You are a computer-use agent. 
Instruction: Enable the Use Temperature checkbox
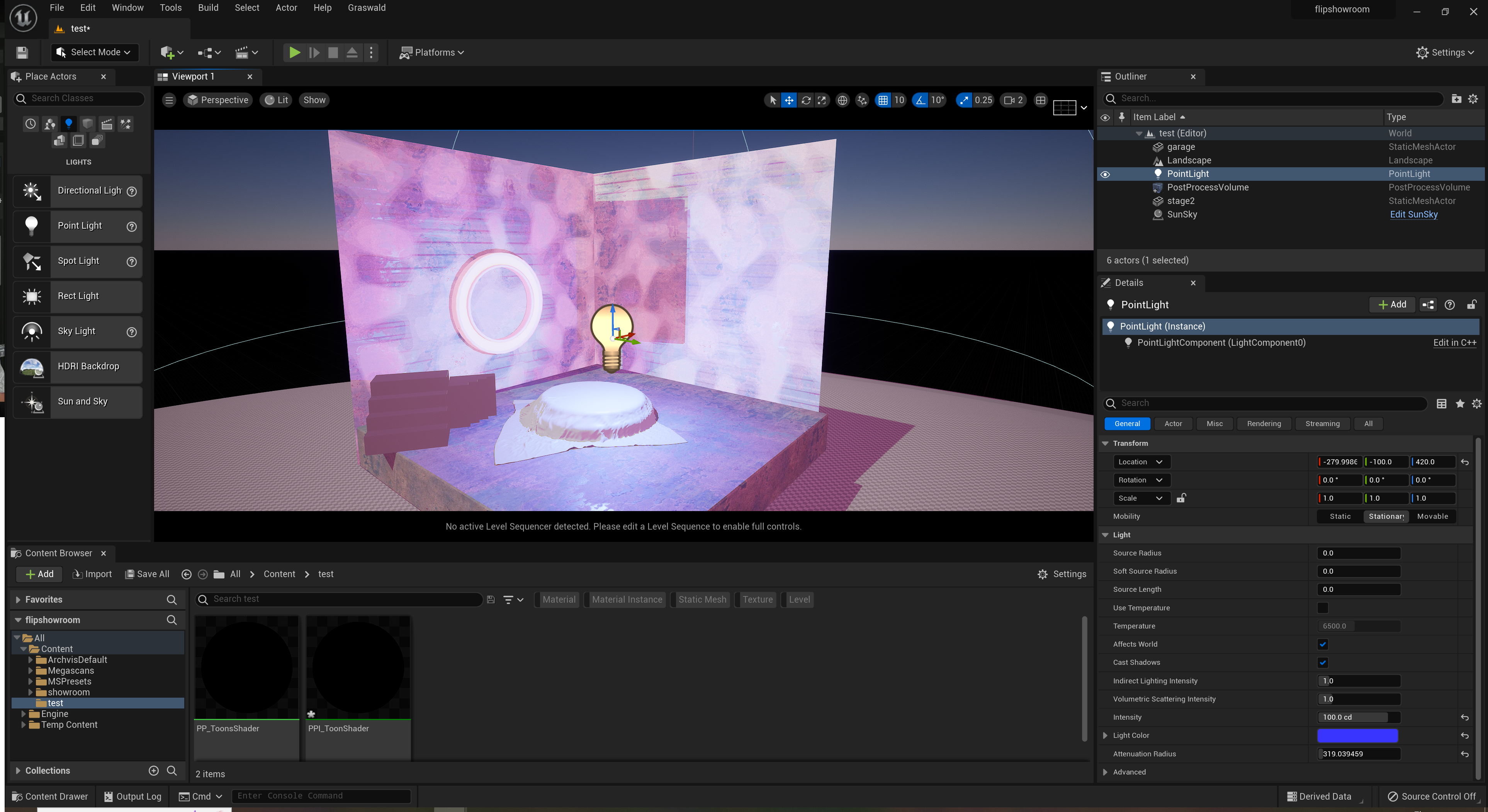(x=1322, y=608)
